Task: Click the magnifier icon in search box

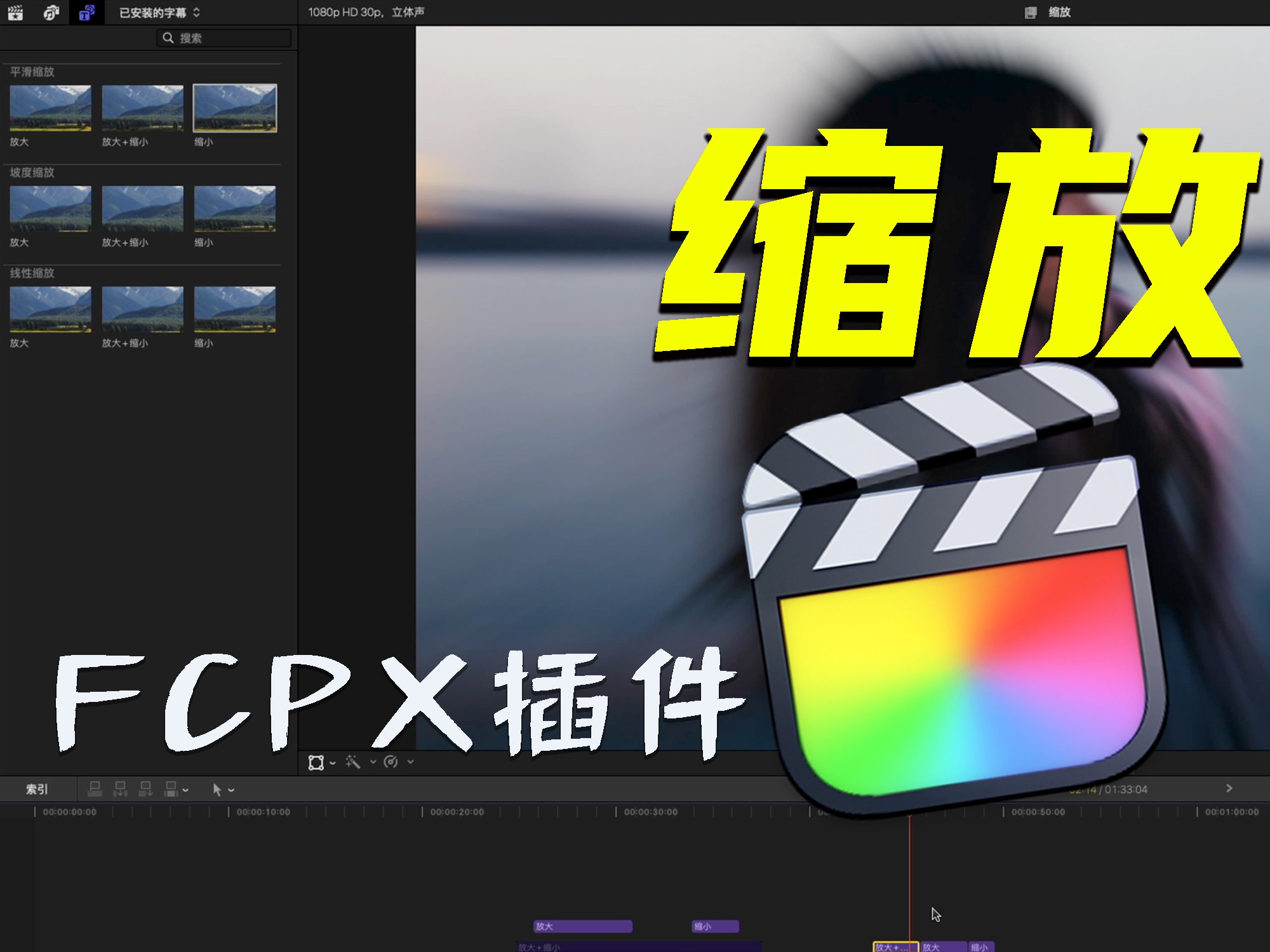Action: pos(168,38)
